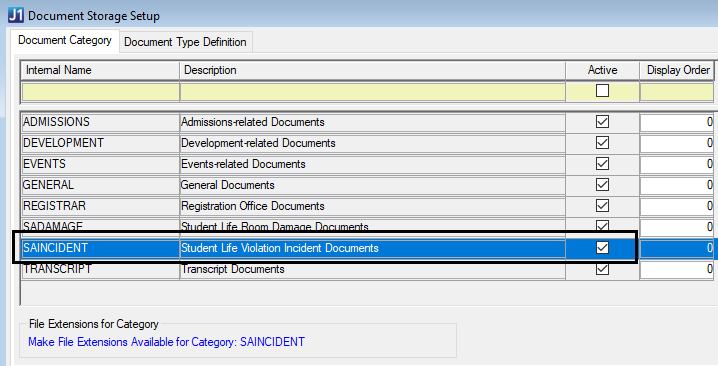Edit Display Order value for GENERAL row
Viewport: 718px width, 366px height.
676,186
